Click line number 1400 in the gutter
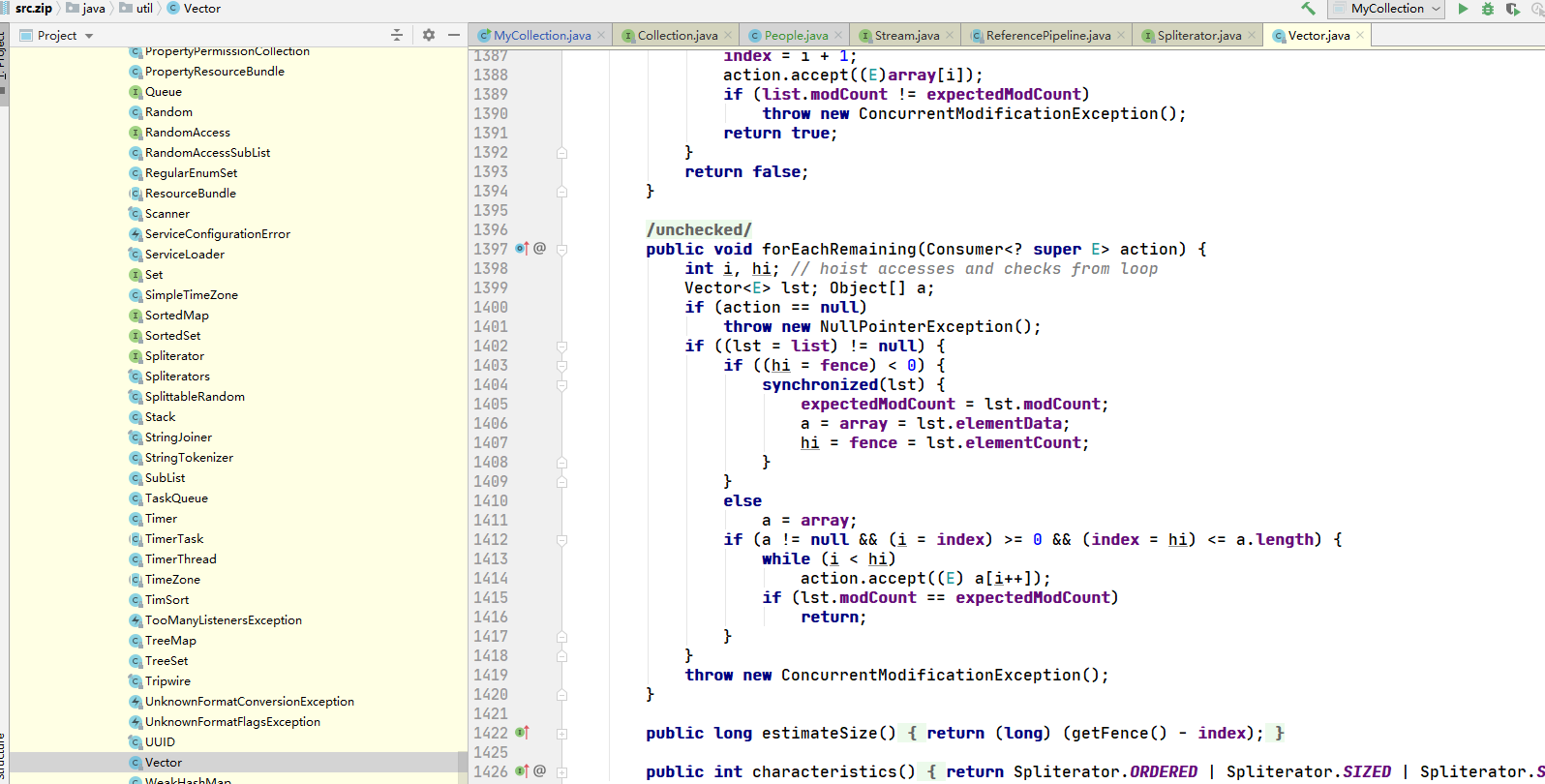Screen dimensions: 1545x784 [x=491, y=307]
